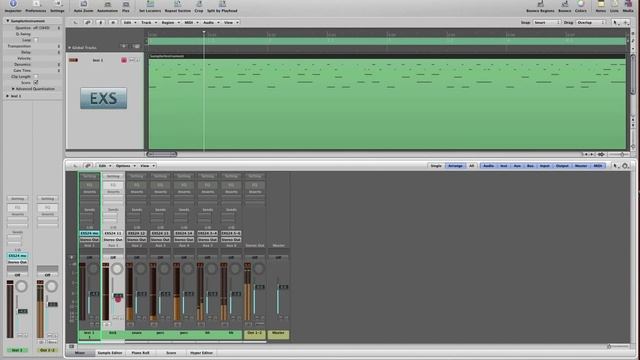This screenshot has width=640, height=360.
Task: Click EQ area on the kick strip
Action: tap(113, 185)
